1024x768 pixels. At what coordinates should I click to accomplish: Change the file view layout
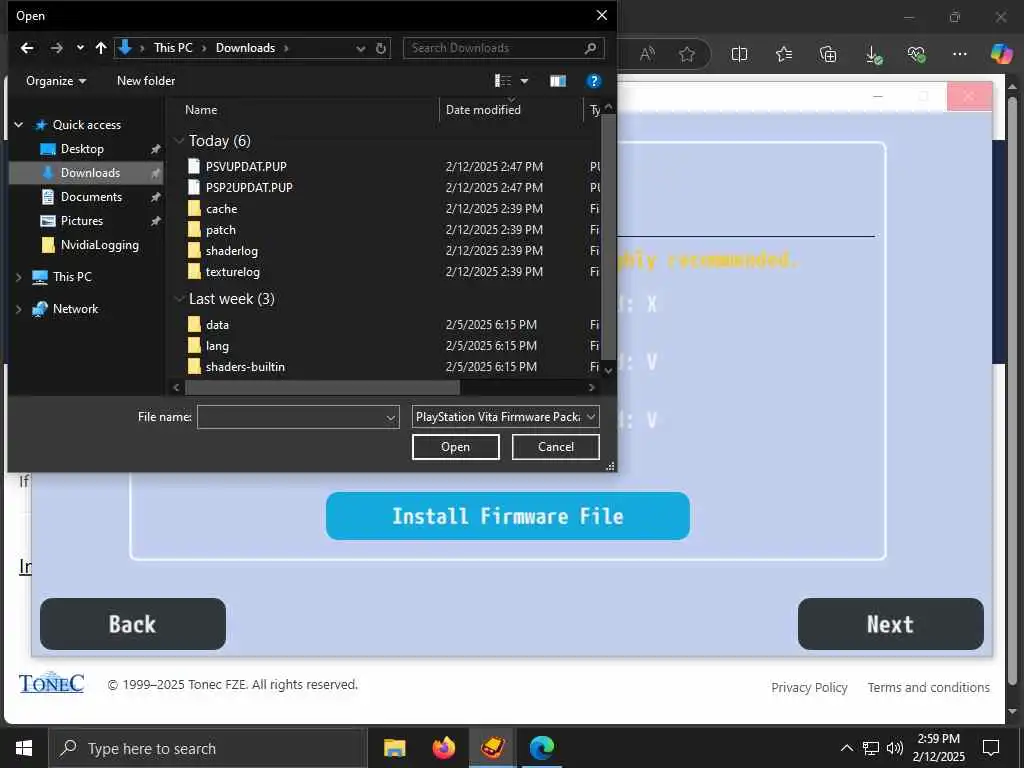pos(503,80)
